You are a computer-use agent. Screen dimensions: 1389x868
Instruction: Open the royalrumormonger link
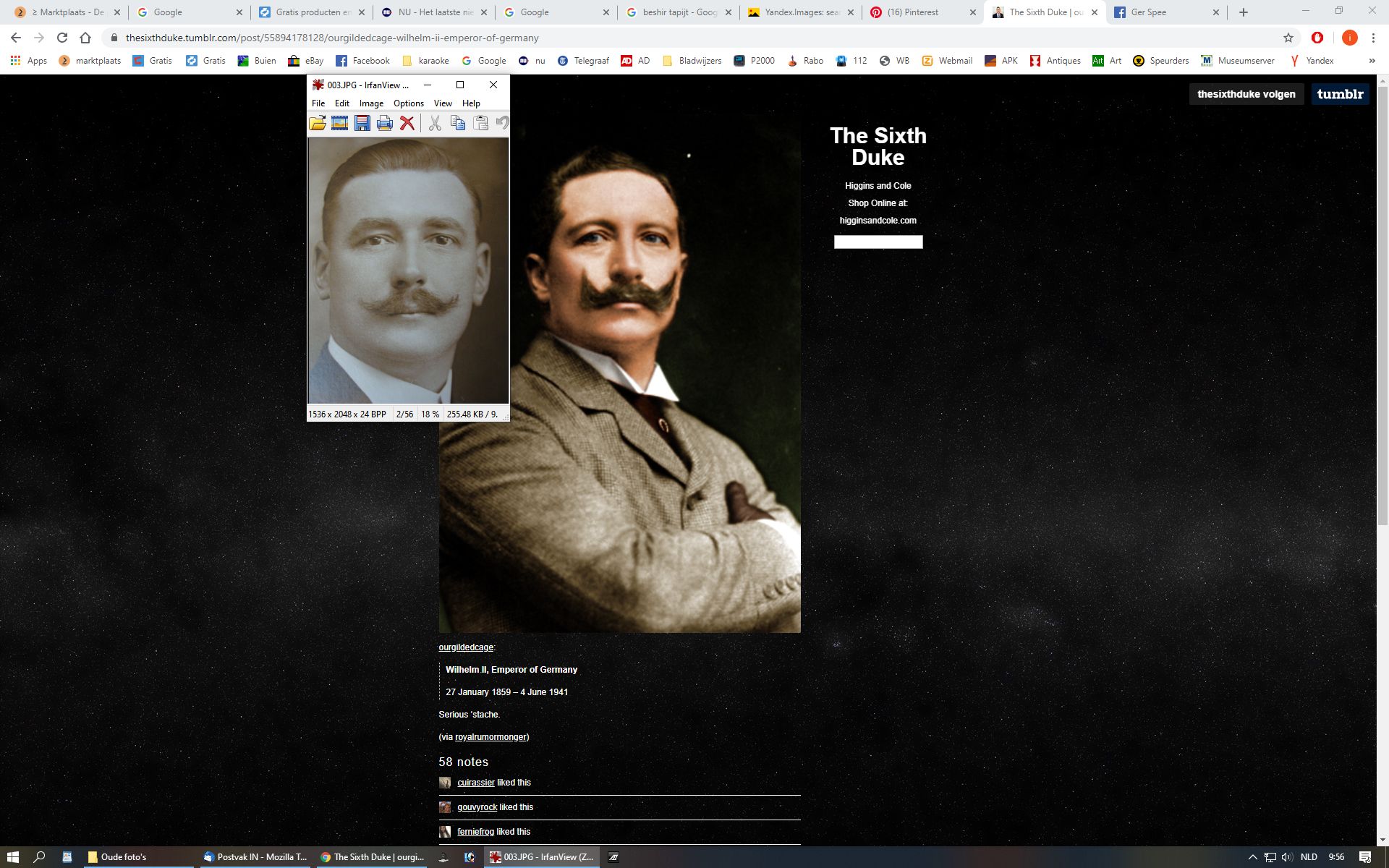click(x=490, y=737)
